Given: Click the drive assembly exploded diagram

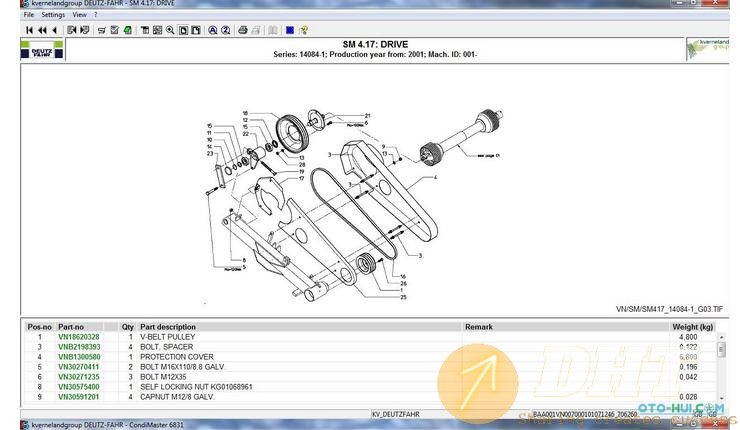Looking at the screenshot, I should click(x=354, y=205).
